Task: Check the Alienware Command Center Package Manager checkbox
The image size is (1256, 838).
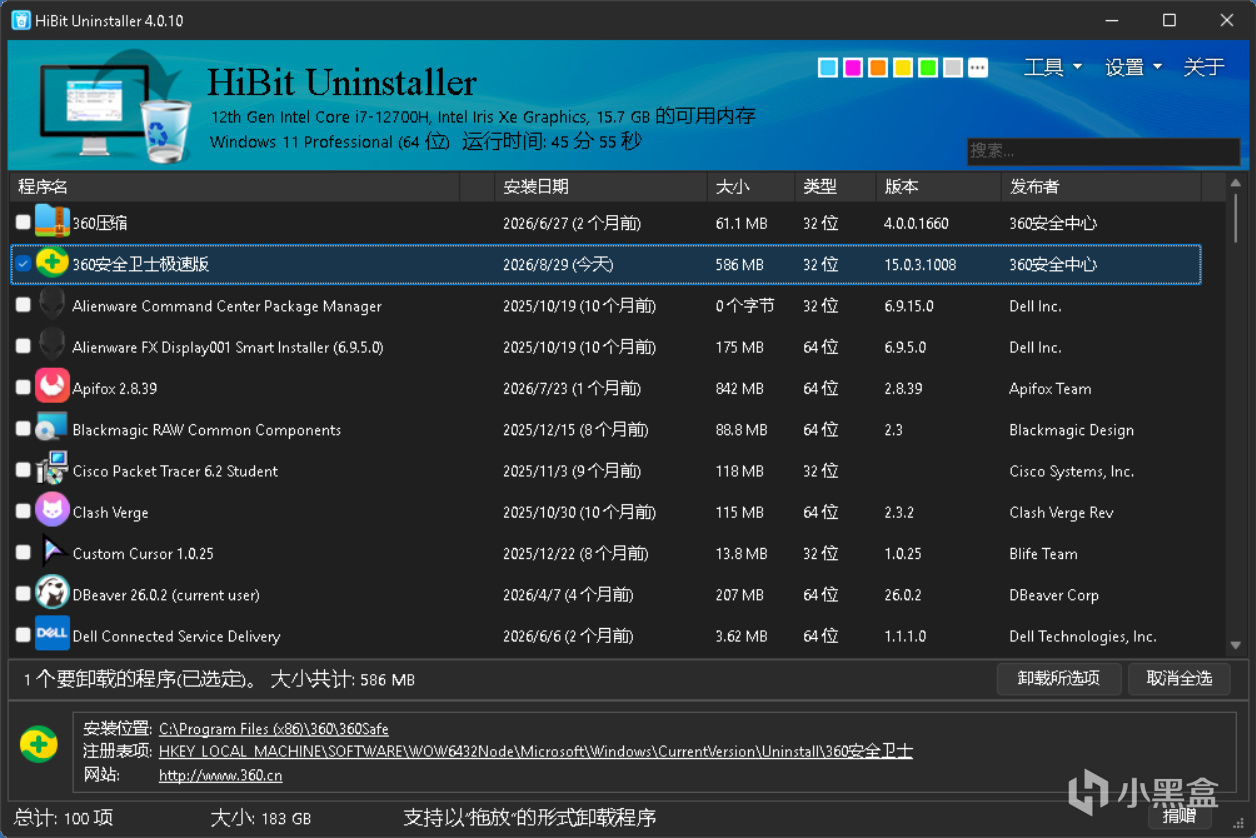Action: click(x=23, y=305)
